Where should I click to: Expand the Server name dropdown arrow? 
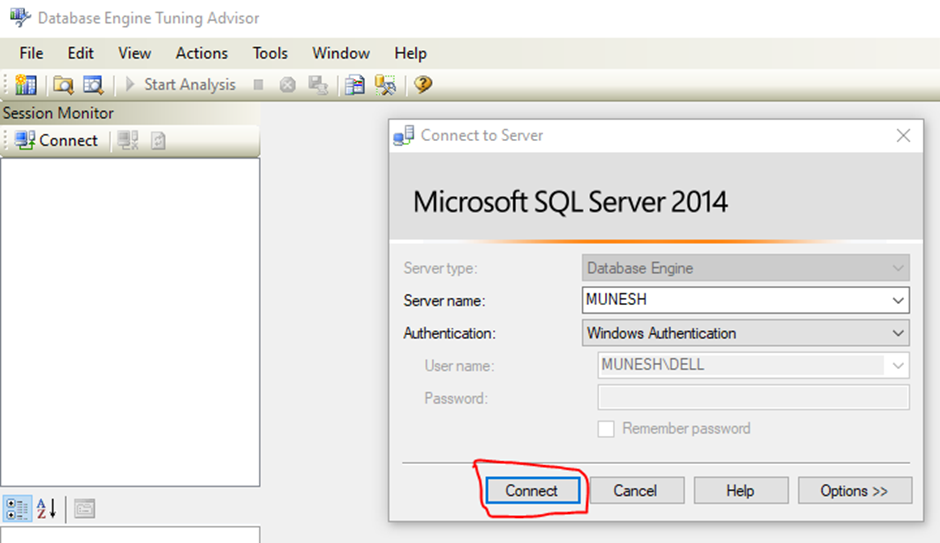click(897, 300)
